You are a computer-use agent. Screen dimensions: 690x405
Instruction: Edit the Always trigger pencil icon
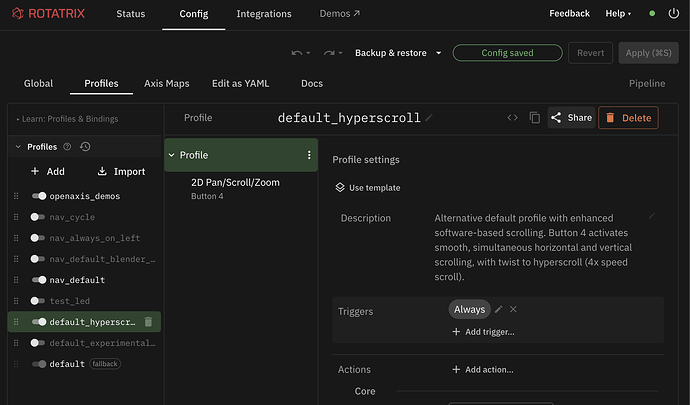(x=499, y=309)
